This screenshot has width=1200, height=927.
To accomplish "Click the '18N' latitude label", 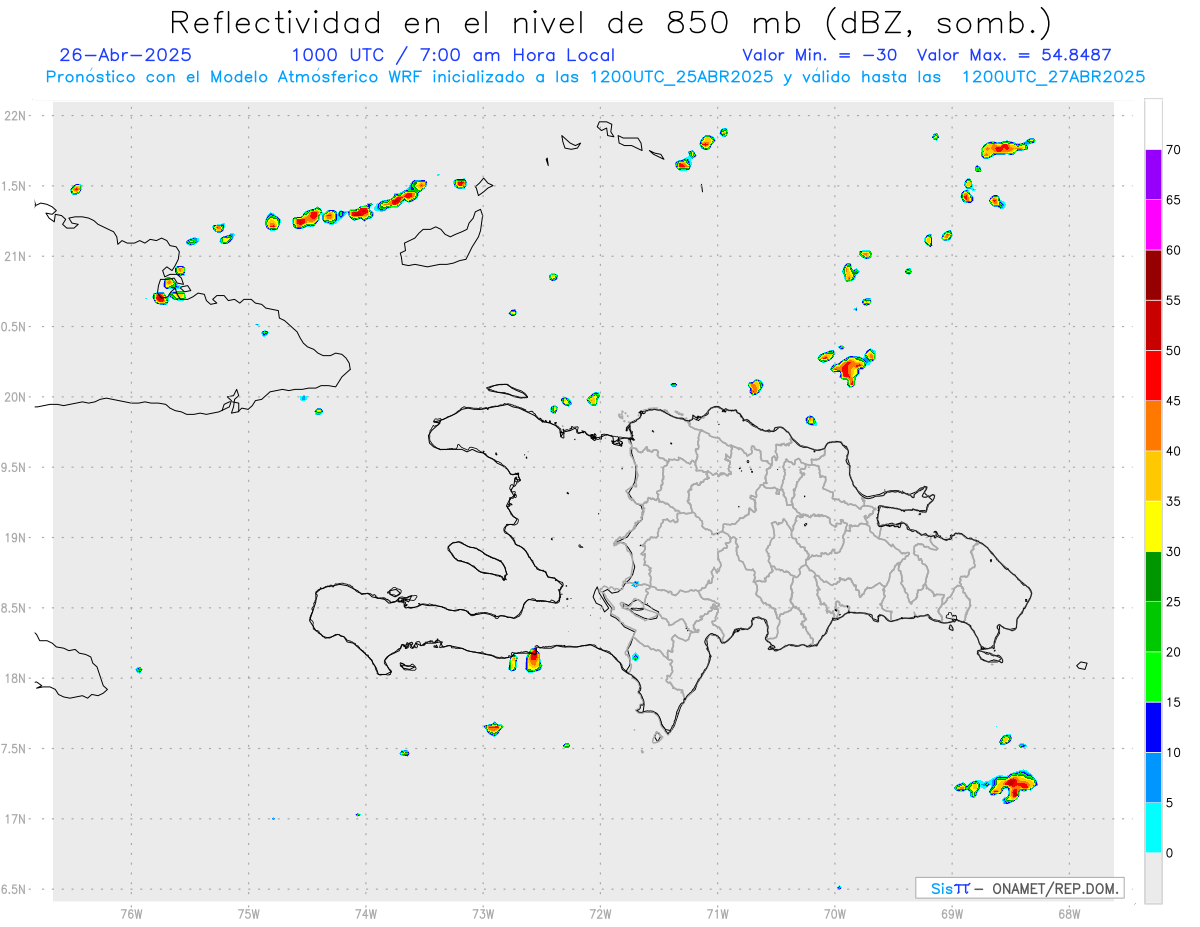I will coord(16,679).
